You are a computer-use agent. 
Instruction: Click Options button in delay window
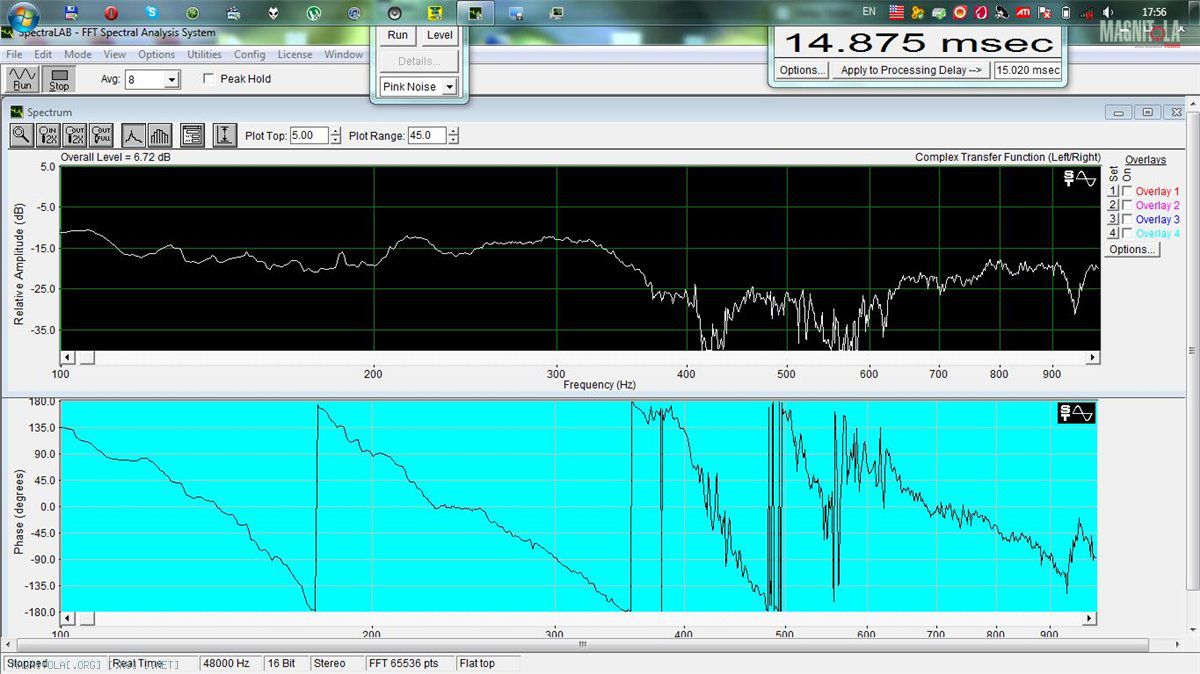[x=802, y=70]
